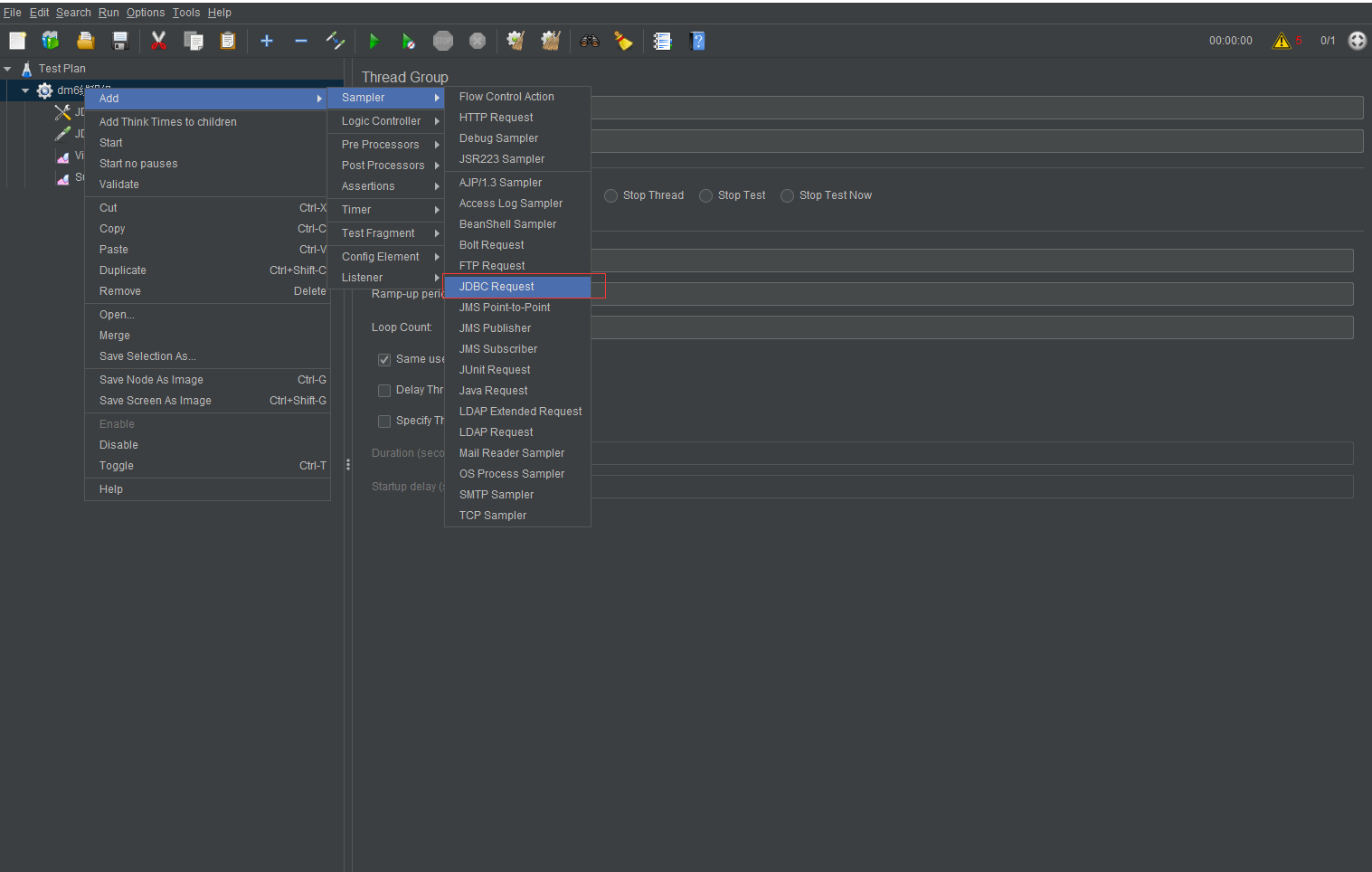Image resolution: width=1372 pixels, height=872 pixels.
Task: Enable the Delay Thread creation checkbox
Action: 384,391
